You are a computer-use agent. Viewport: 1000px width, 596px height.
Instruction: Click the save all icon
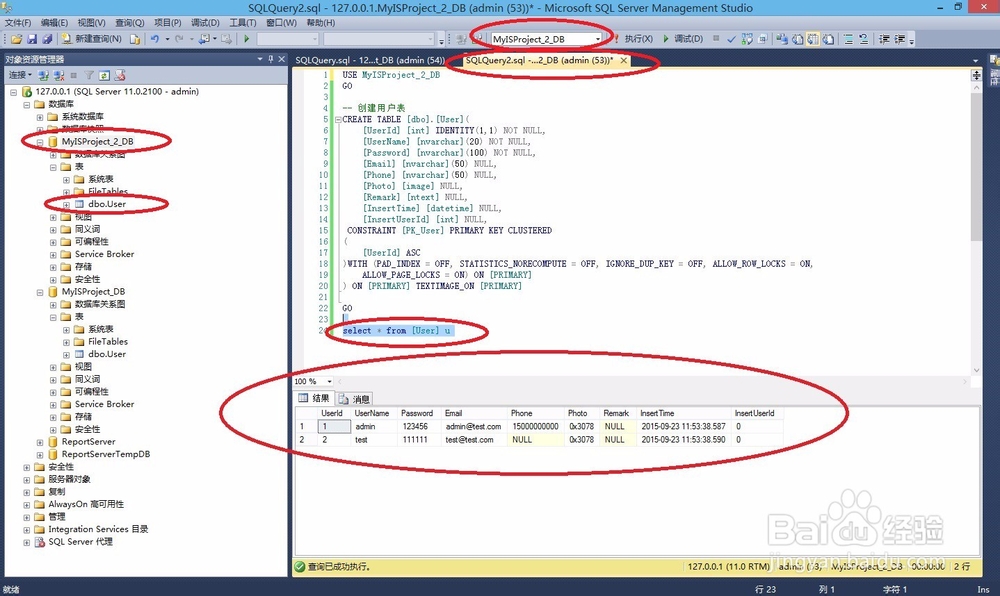47,39
